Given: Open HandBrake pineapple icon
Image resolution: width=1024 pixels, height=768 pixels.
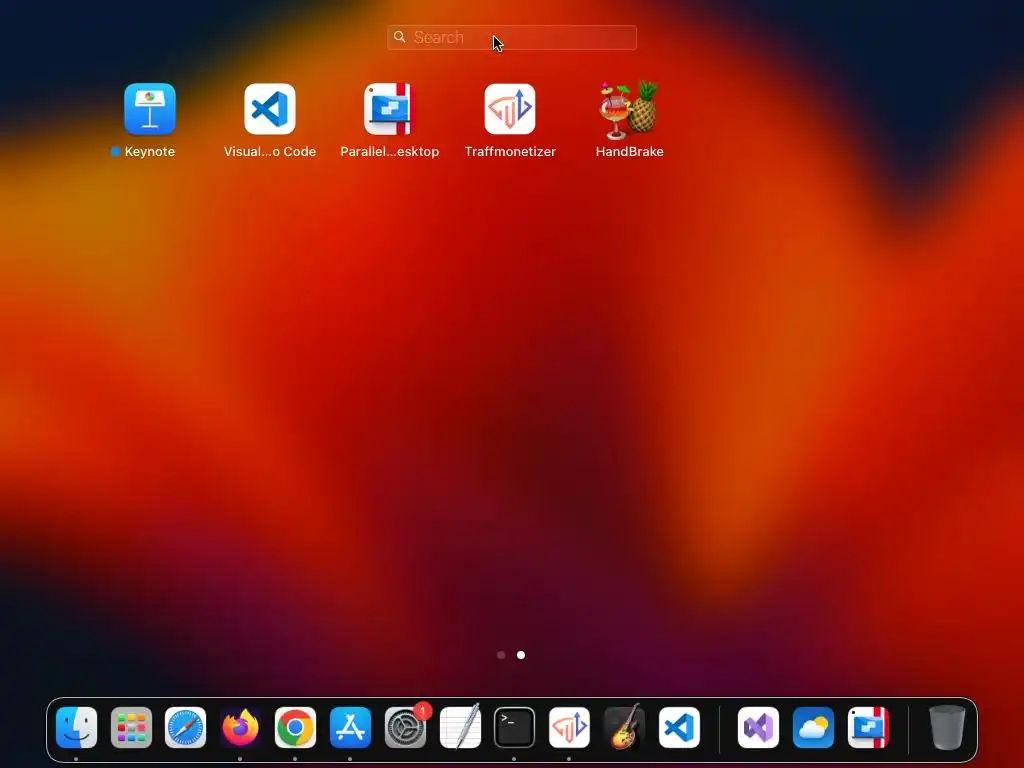Looking at the screenshot, I should [x=630, y=110].
